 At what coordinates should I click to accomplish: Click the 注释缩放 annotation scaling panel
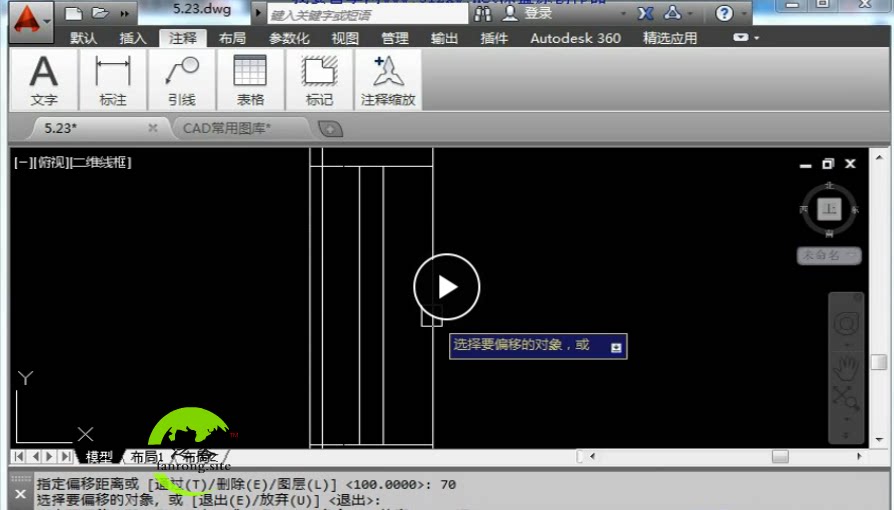click(x=388, y=79)
